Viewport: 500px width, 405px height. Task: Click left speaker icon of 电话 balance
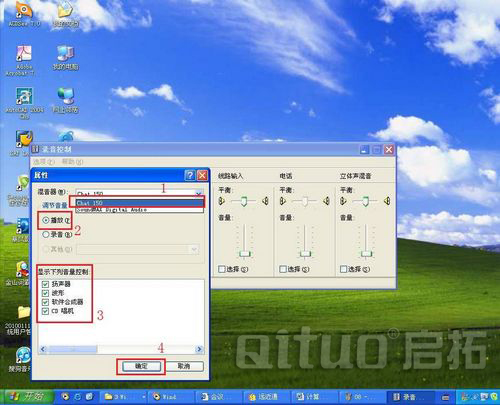[283, 201]
